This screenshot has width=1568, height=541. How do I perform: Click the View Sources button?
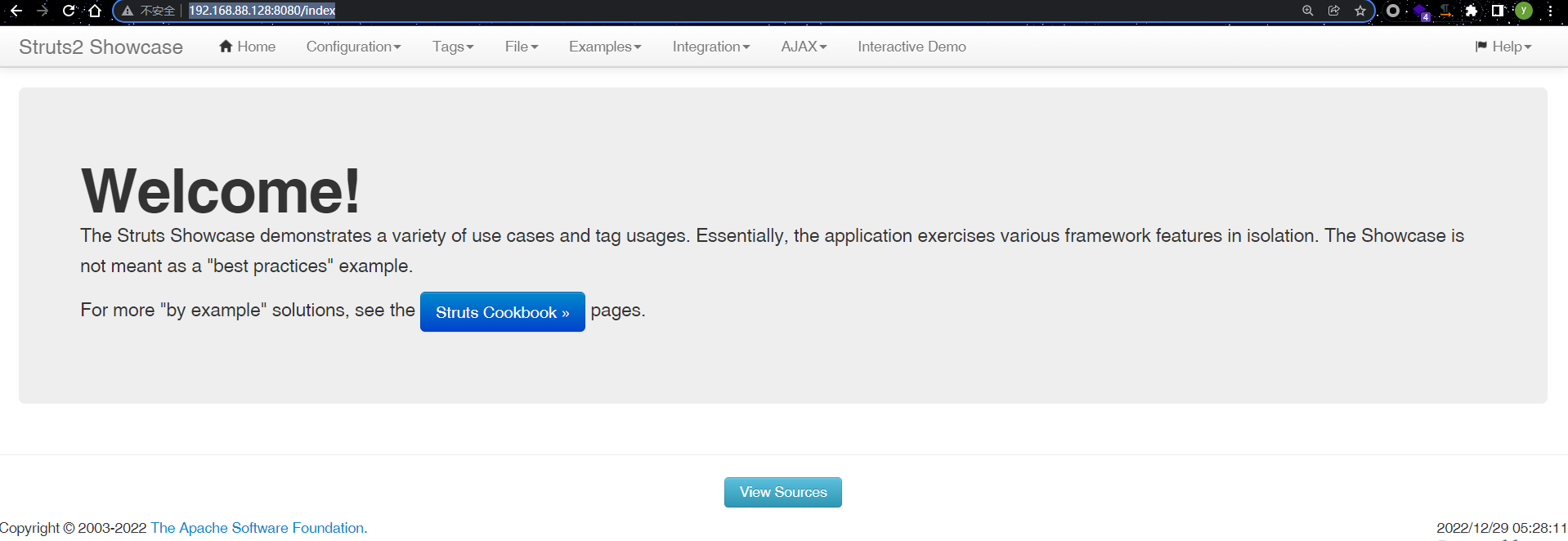point(783,492)
